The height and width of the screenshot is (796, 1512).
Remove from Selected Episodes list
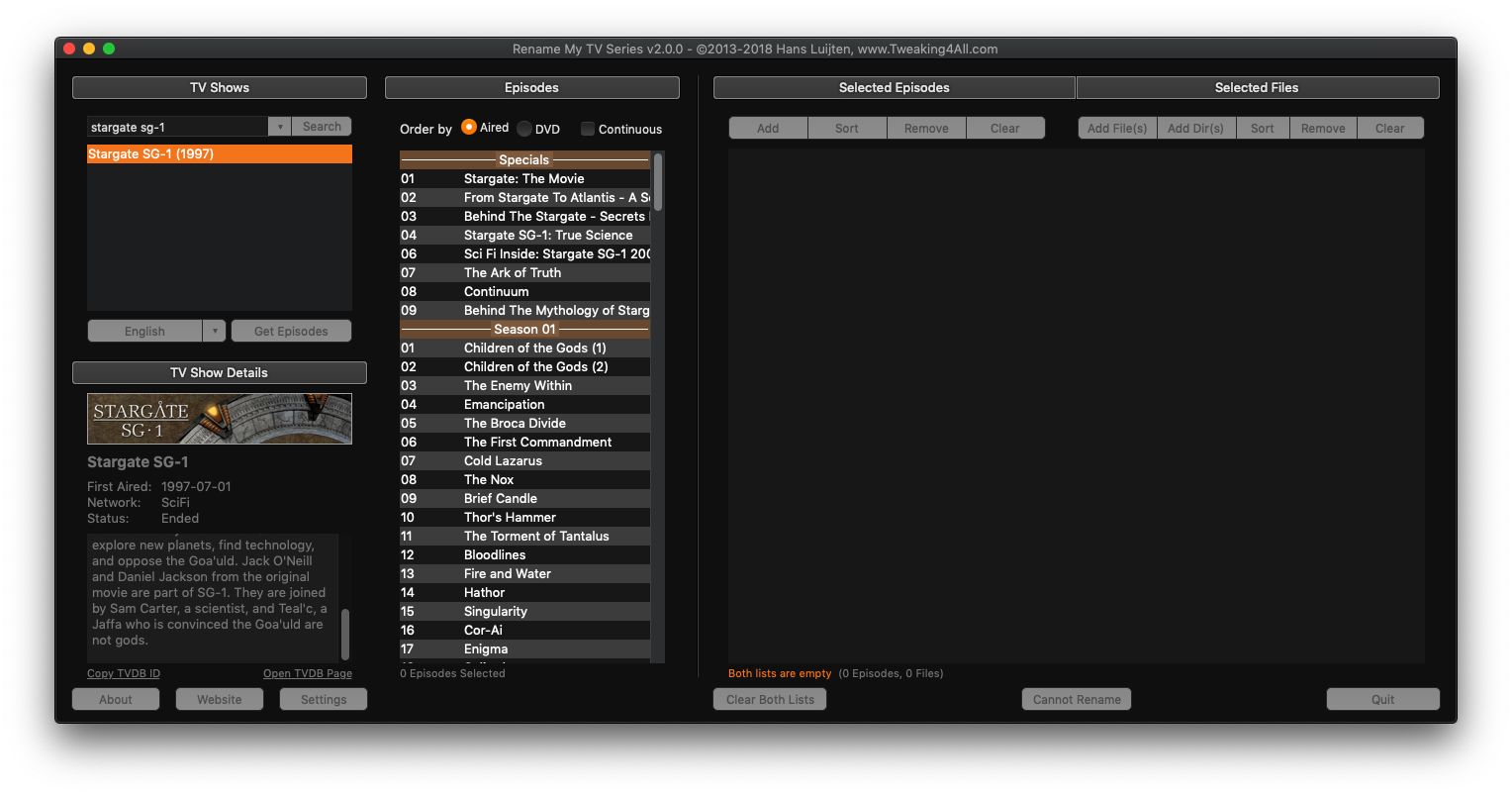click(x=926, y=128)
